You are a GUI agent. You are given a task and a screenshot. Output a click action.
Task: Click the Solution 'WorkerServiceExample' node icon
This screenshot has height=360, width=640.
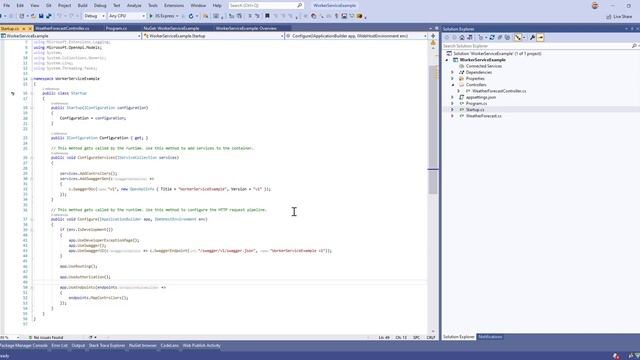point(449,53)
